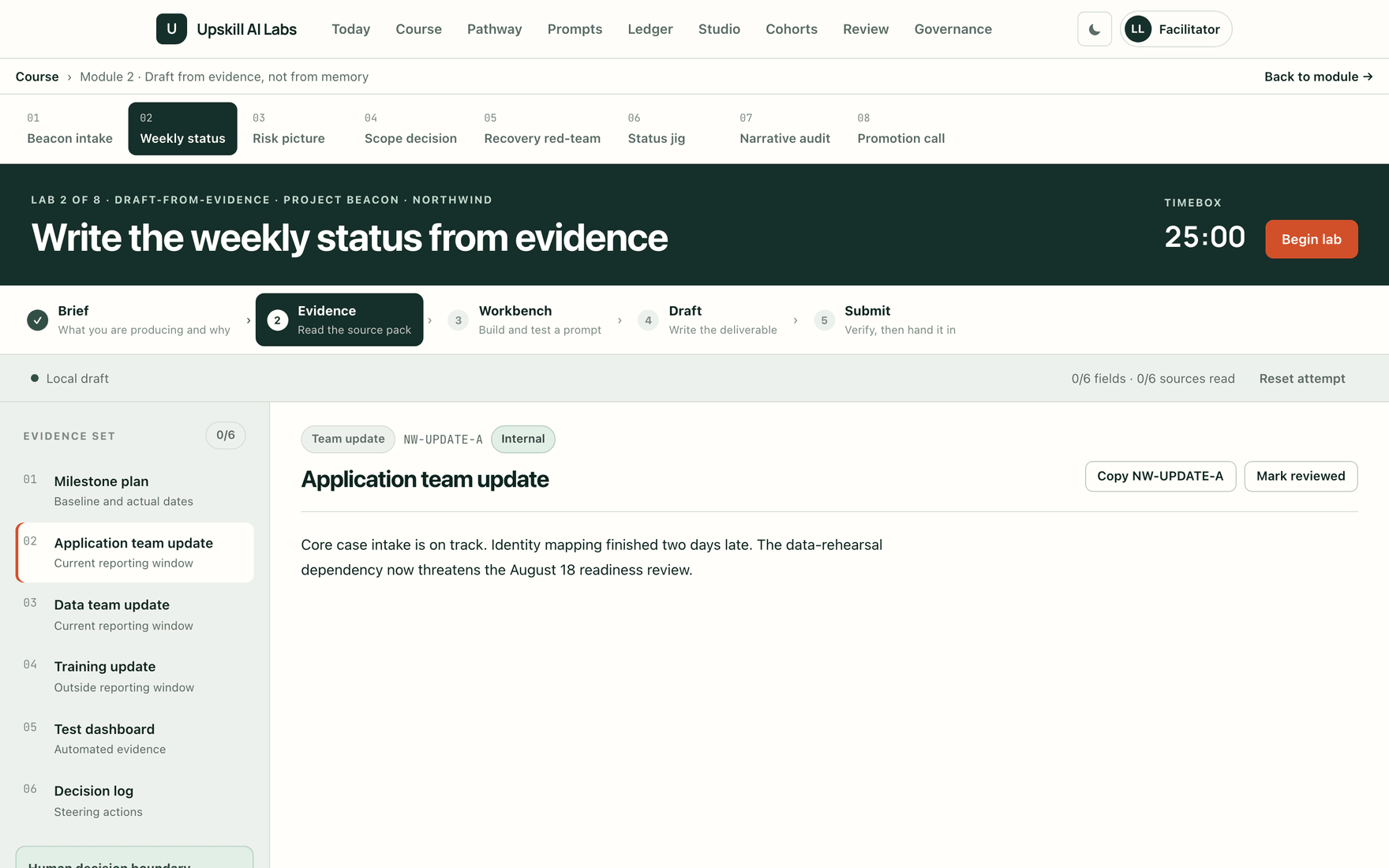The width and height of the screenshot is (1389, 868).
Task: Open Decision log evidence item
Action: click(x=134, y=800)
